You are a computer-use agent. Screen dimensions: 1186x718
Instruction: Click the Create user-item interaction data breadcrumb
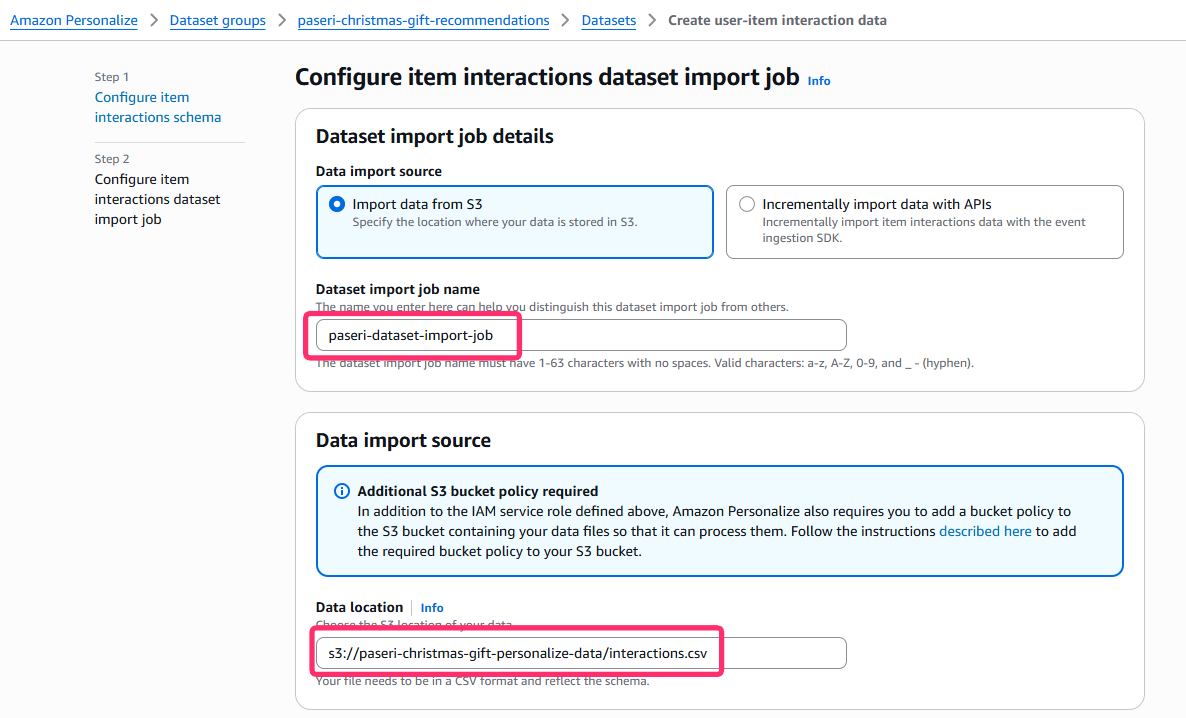coord(777,20)
